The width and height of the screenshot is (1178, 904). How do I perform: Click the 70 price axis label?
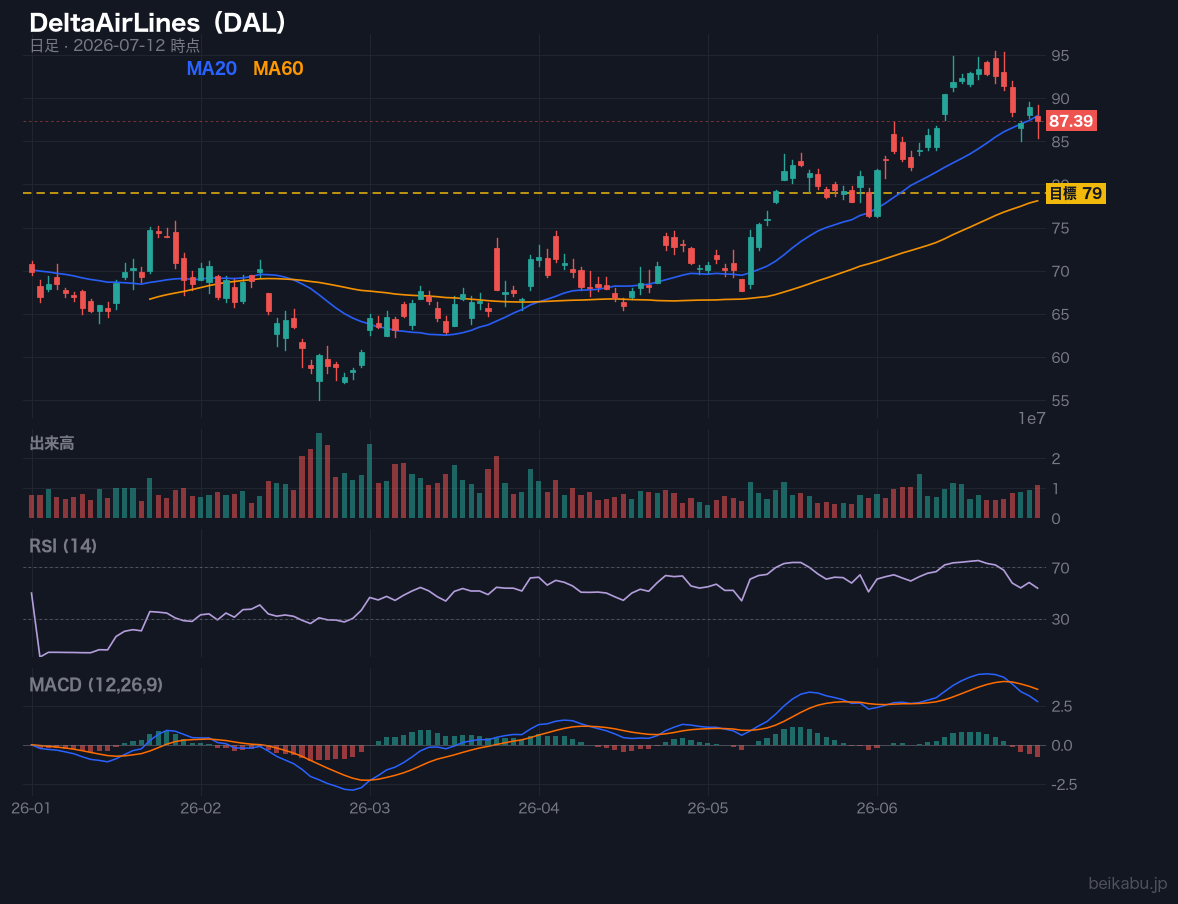click(1060, 271)
